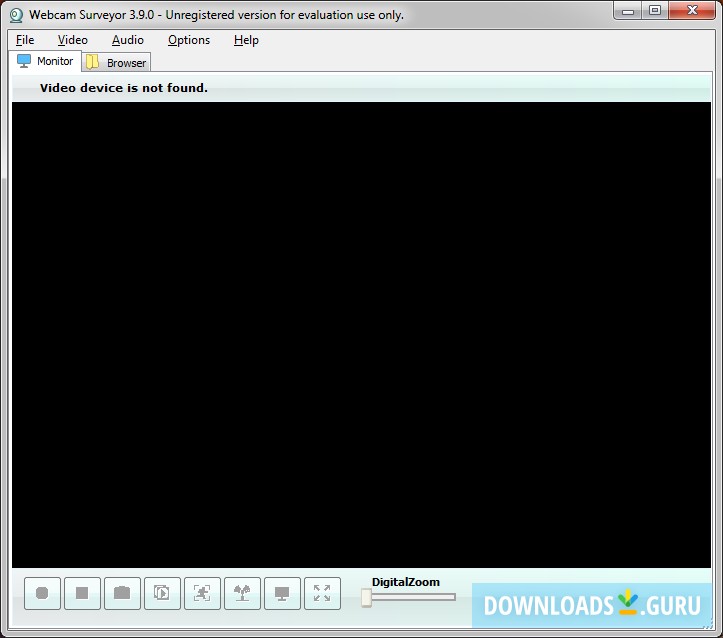Image resolution: width=723 pixels, height=638 pixels.
Task: Open the Video menu
Action: point(72,40)
